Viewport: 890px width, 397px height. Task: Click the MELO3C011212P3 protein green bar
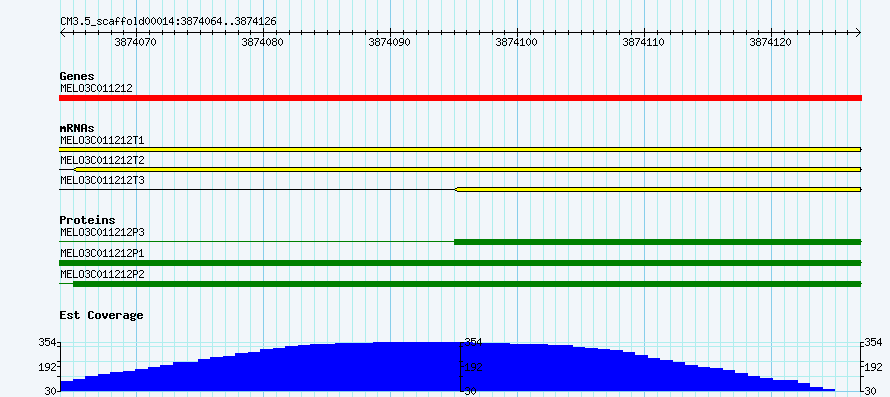coord(658,242)
